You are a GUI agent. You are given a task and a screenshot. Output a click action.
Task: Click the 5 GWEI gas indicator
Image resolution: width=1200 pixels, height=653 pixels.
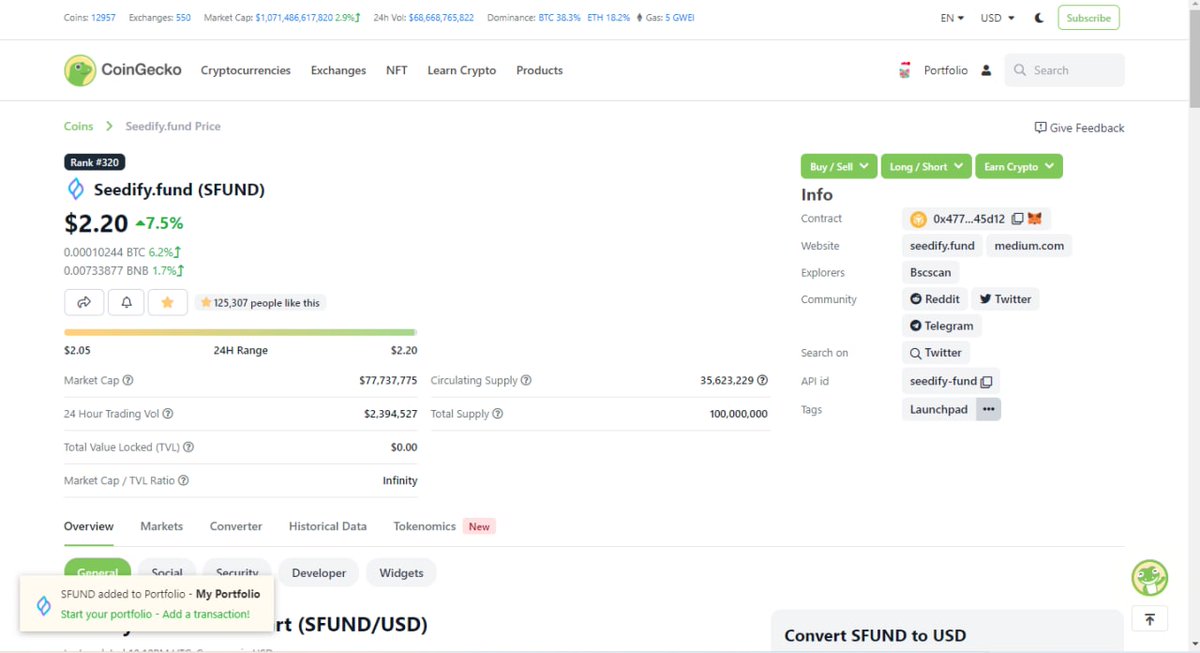pos(679,18)
